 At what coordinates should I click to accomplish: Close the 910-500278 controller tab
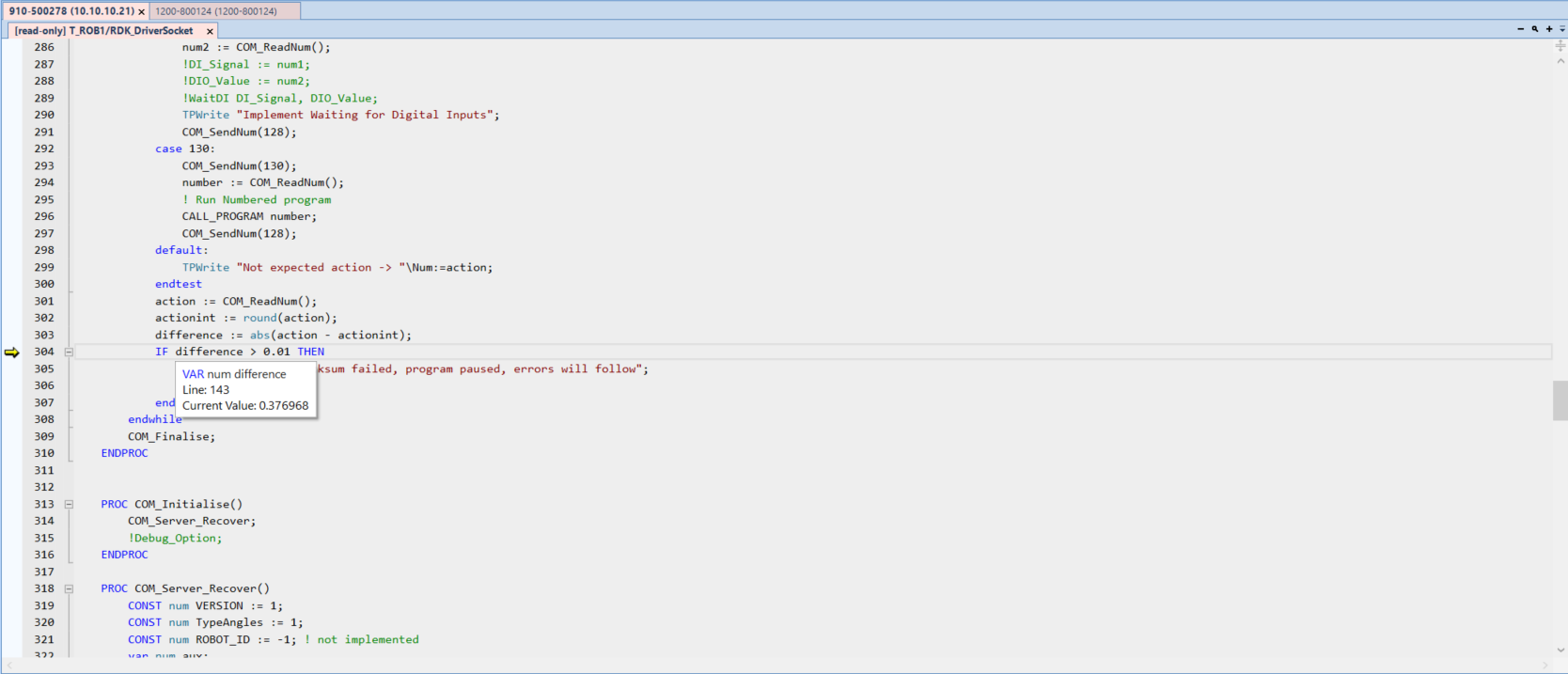(142, 11)
